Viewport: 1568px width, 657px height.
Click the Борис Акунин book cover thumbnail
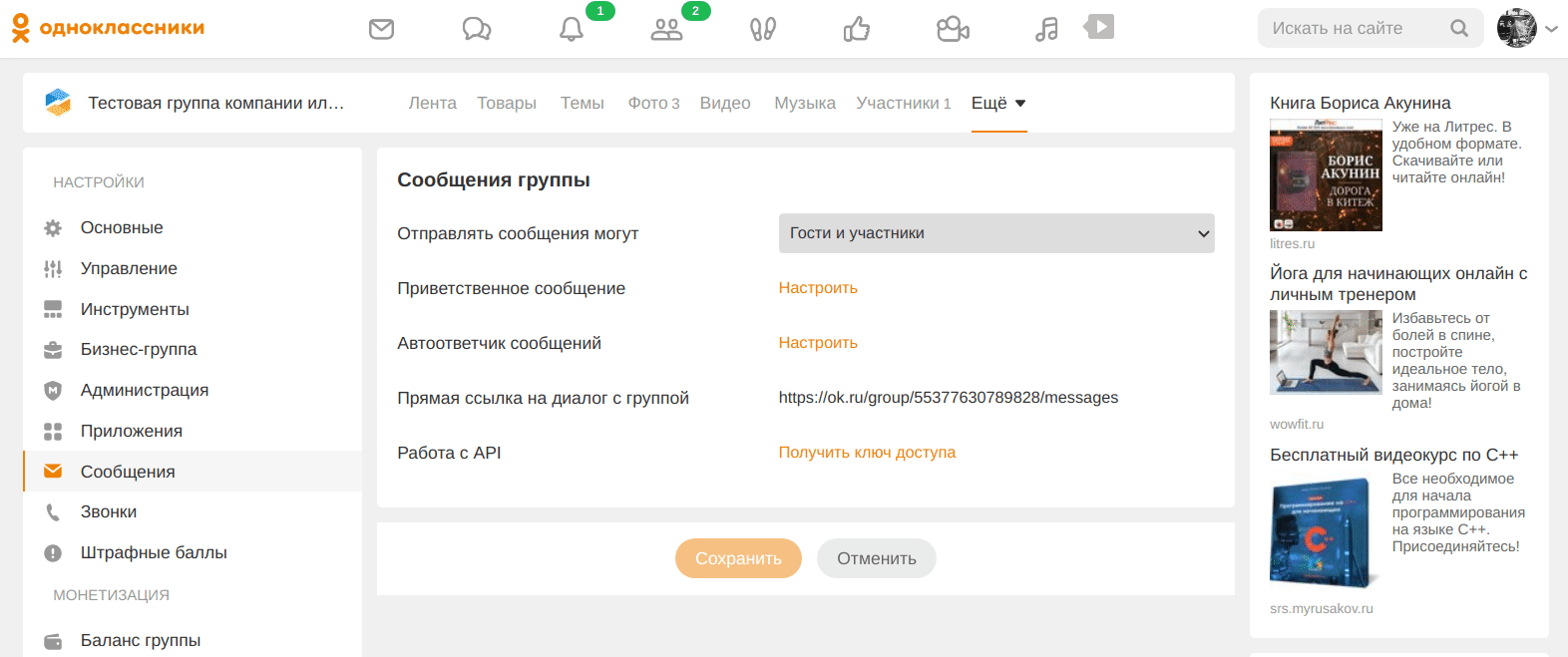pyautogui.click(x=1326, y=175)
